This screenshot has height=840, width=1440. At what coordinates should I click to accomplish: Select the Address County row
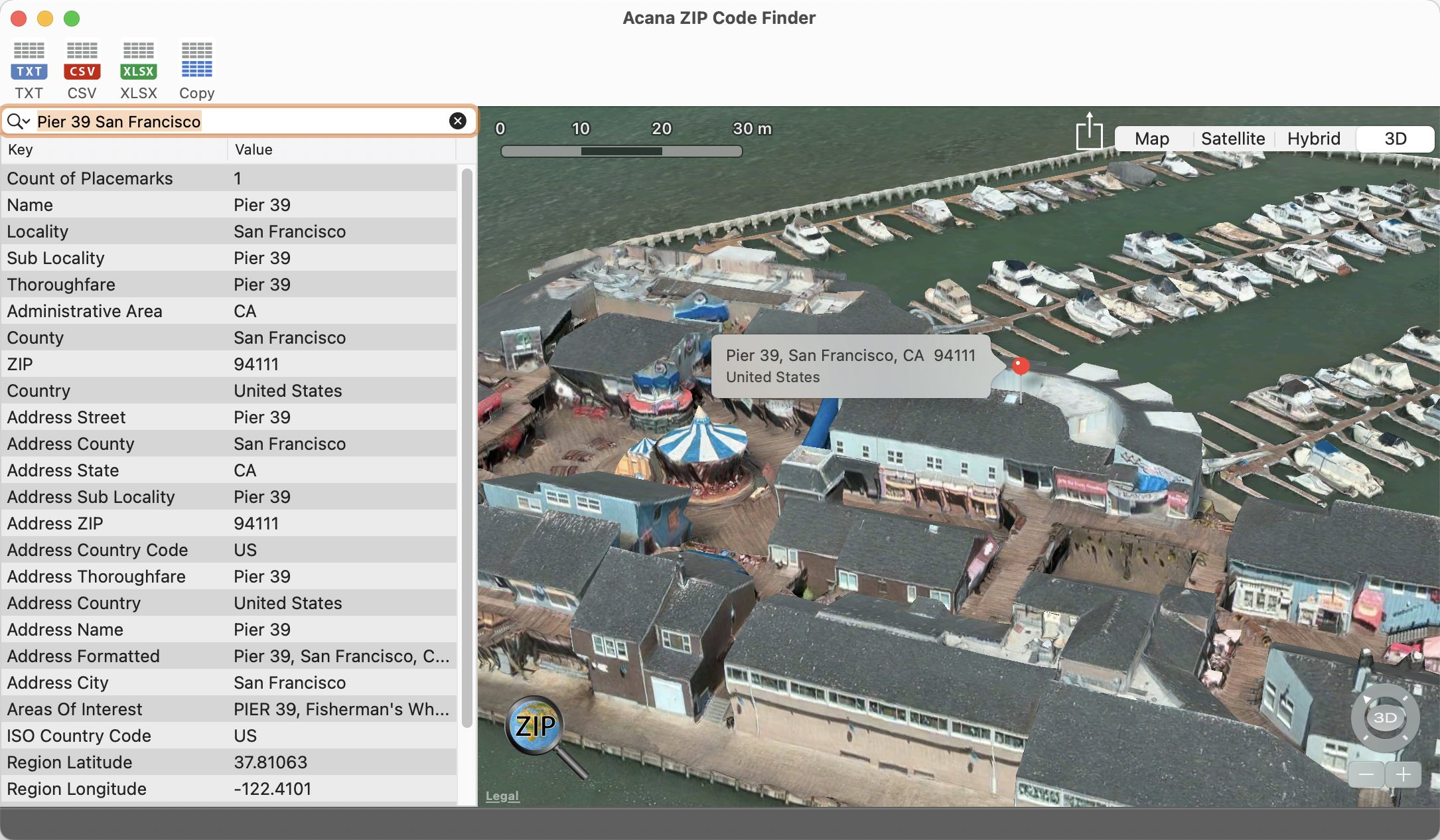click(229, 444)
